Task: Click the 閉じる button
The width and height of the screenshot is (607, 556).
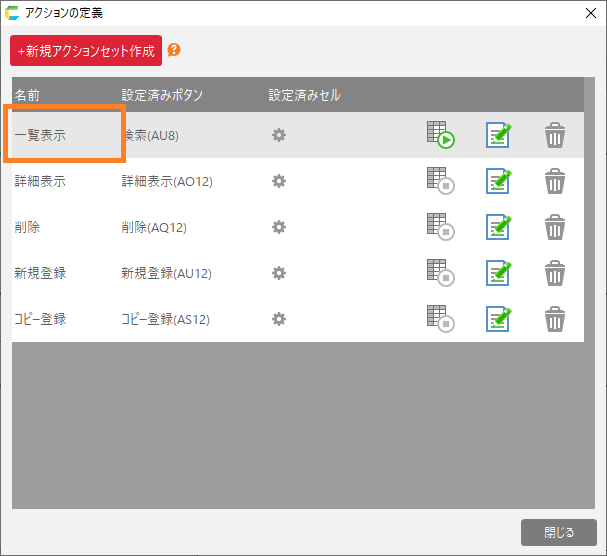Action: (558, 532)
